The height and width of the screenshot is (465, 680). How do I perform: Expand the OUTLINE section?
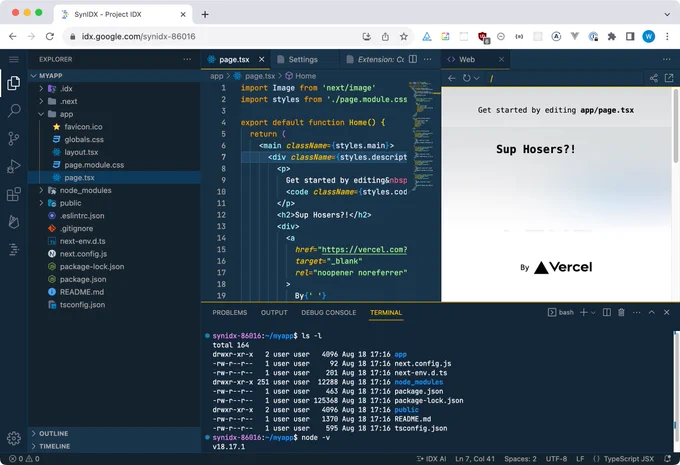click(114, 433)
